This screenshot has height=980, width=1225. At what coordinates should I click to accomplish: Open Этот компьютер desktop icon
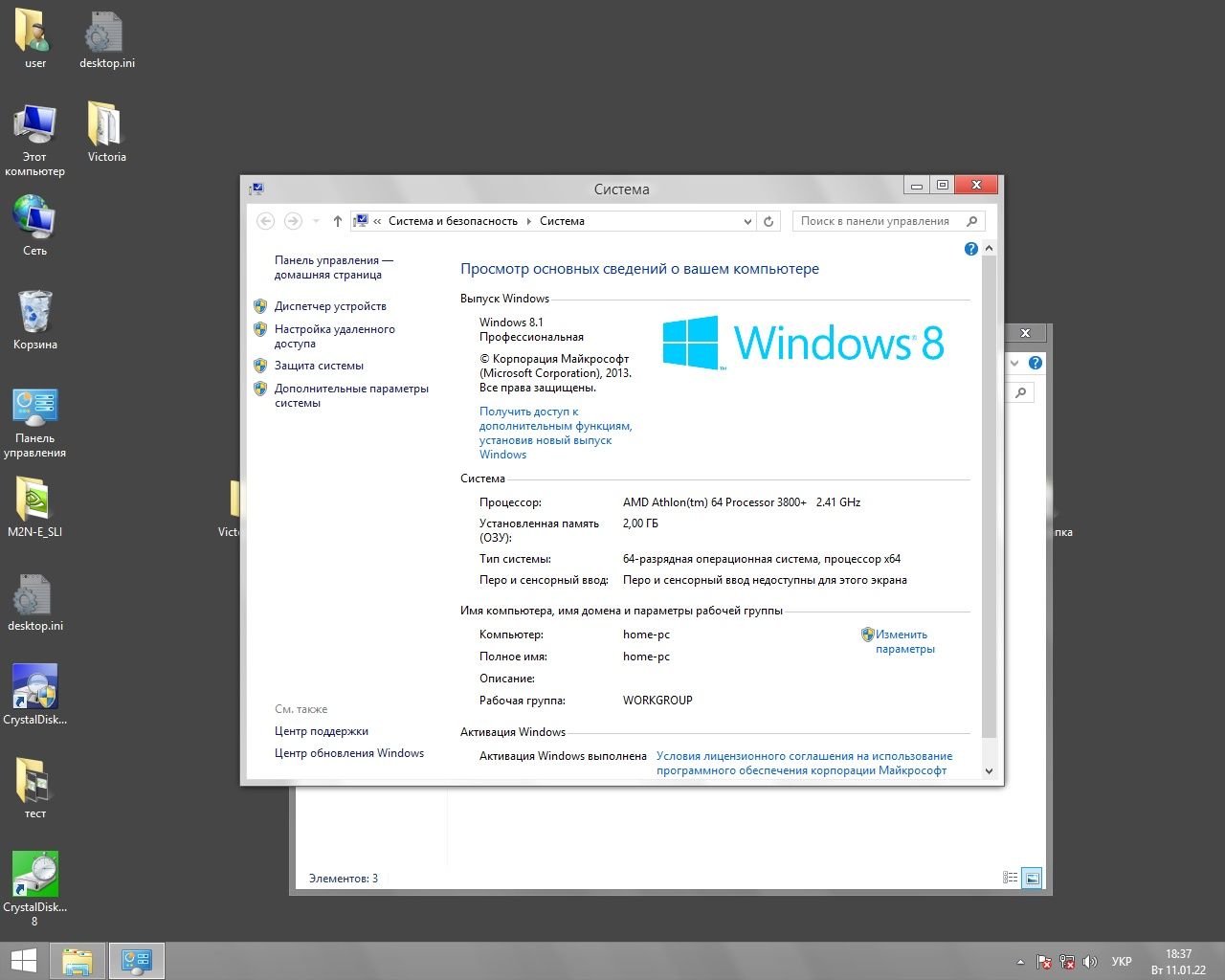34,140
